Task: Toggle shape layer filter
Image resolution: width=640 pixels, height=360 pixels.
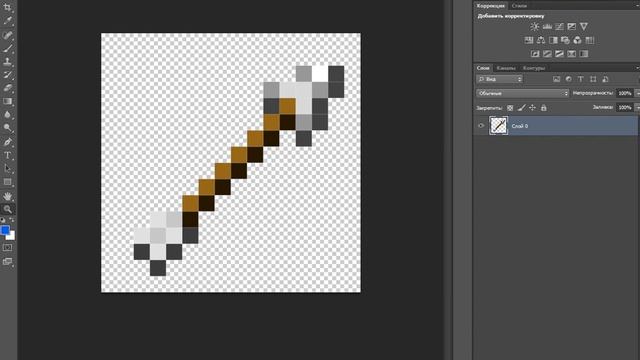Action: point(593,79)
